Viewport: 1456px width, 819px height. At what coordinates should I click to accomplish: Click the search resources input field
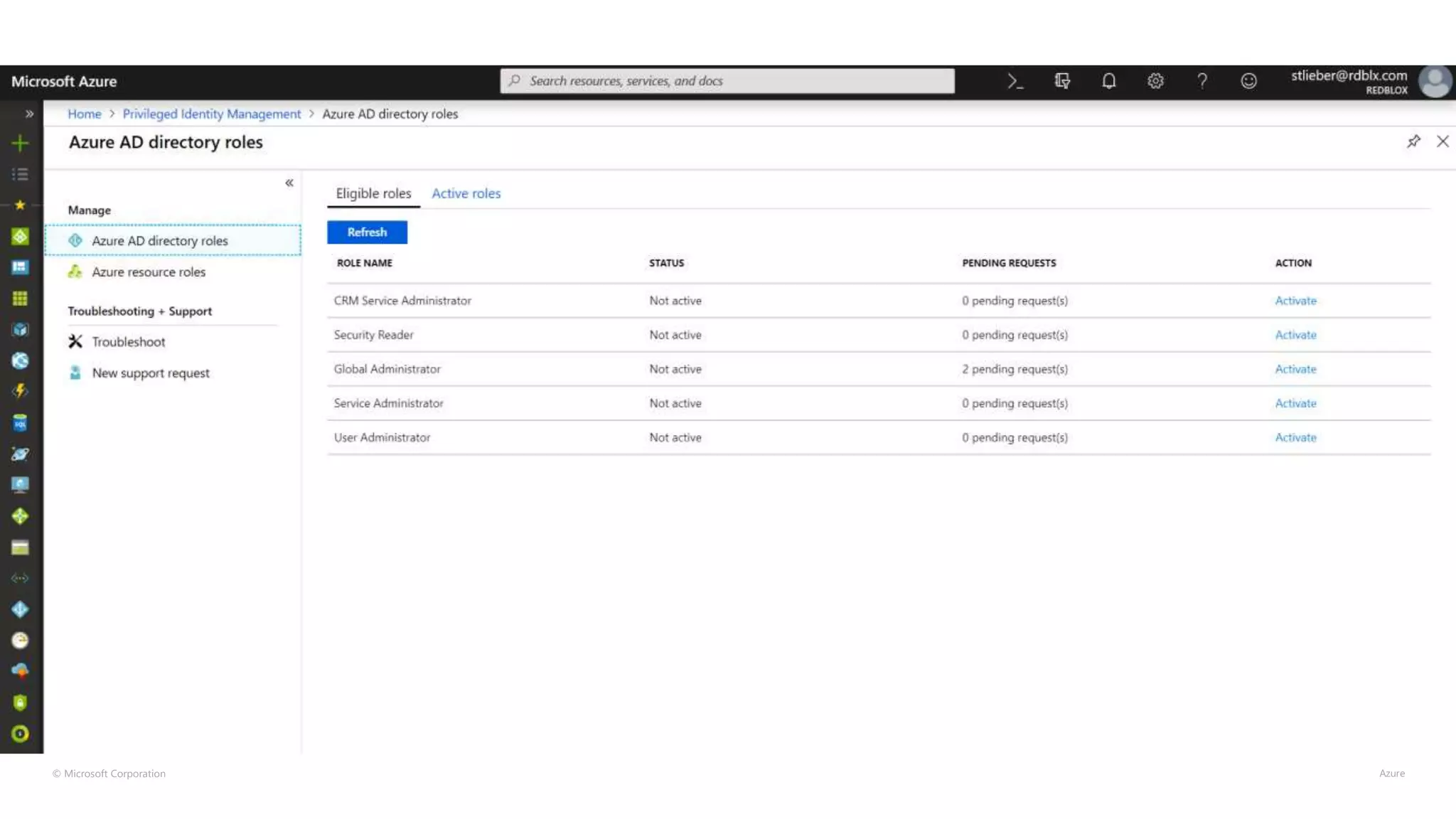click(727, 81)
